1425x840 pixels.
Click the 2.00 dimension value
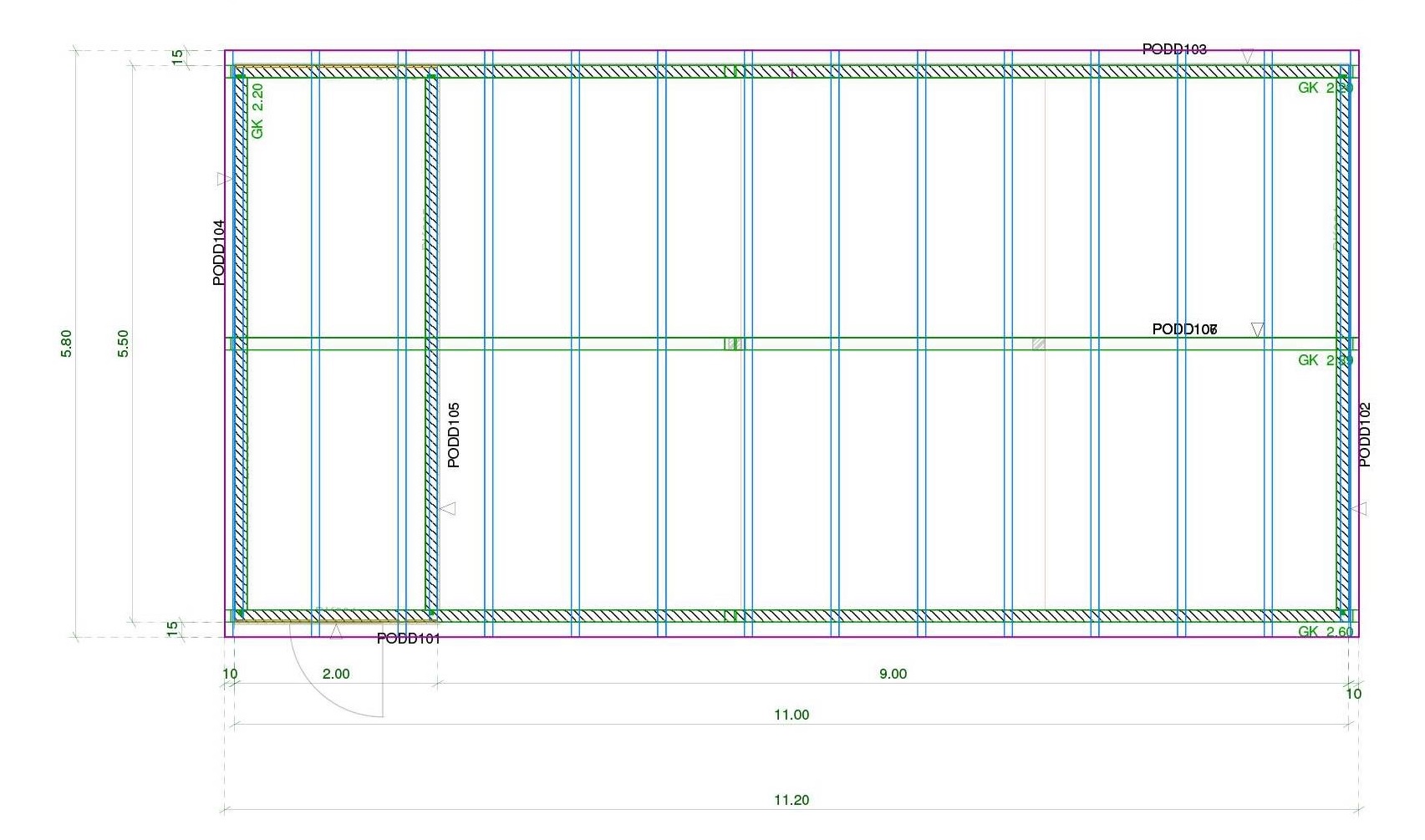click(336, 674)
